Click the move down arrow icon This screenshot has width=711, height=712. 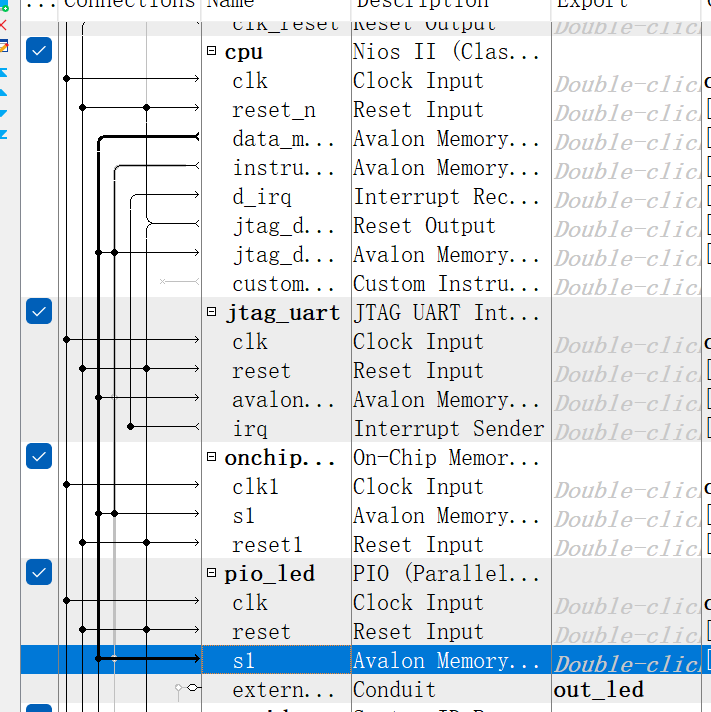coord(4,113)
